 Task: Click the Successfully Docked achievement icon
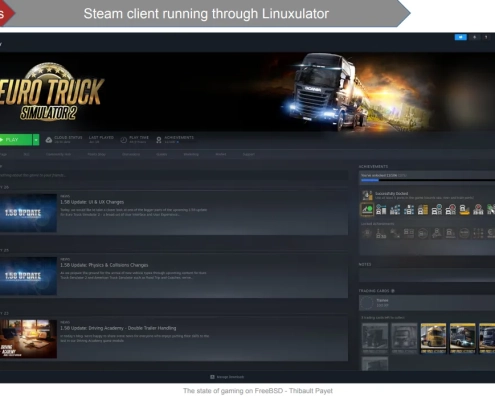[x=367, y=195]
